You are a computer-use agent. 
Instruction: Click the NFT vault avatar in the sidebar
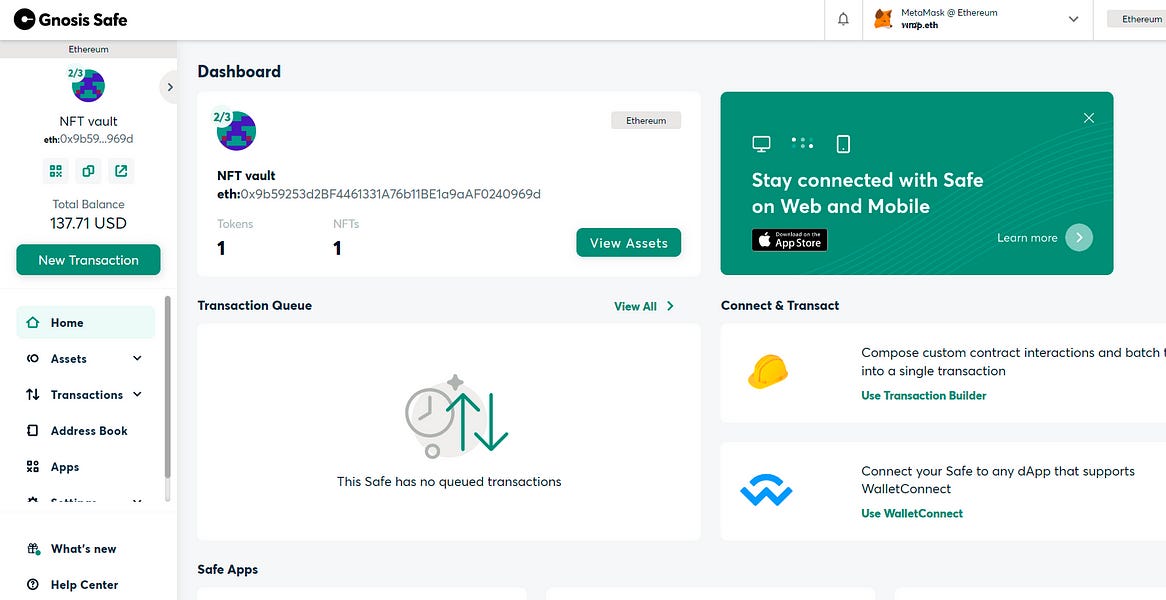[88, 86]
